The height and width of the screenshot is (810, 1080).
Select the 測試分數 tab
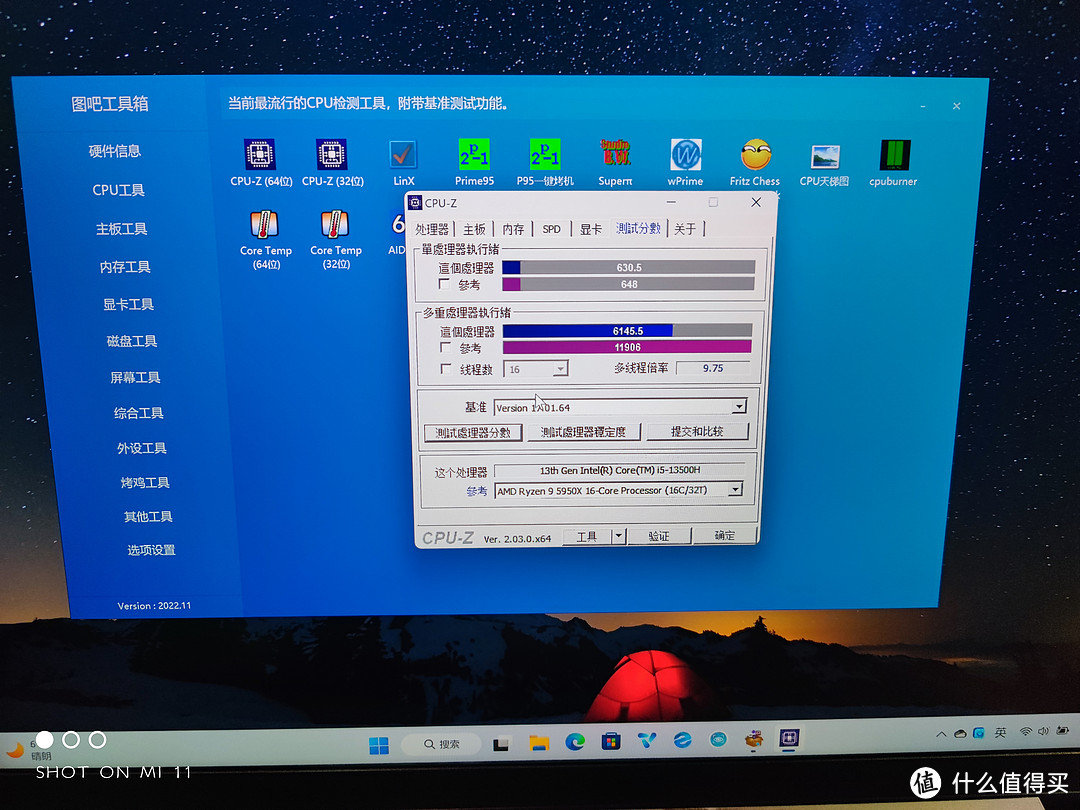tap(638, 228)
